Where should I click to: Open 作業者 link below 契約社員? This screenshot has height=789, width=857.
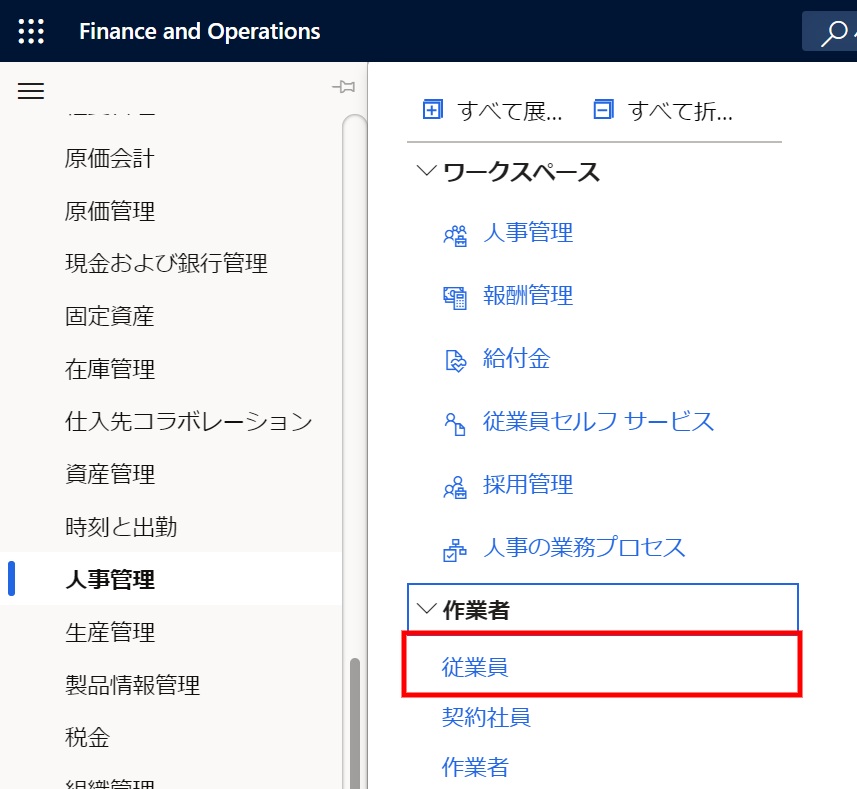click(475, 767)
